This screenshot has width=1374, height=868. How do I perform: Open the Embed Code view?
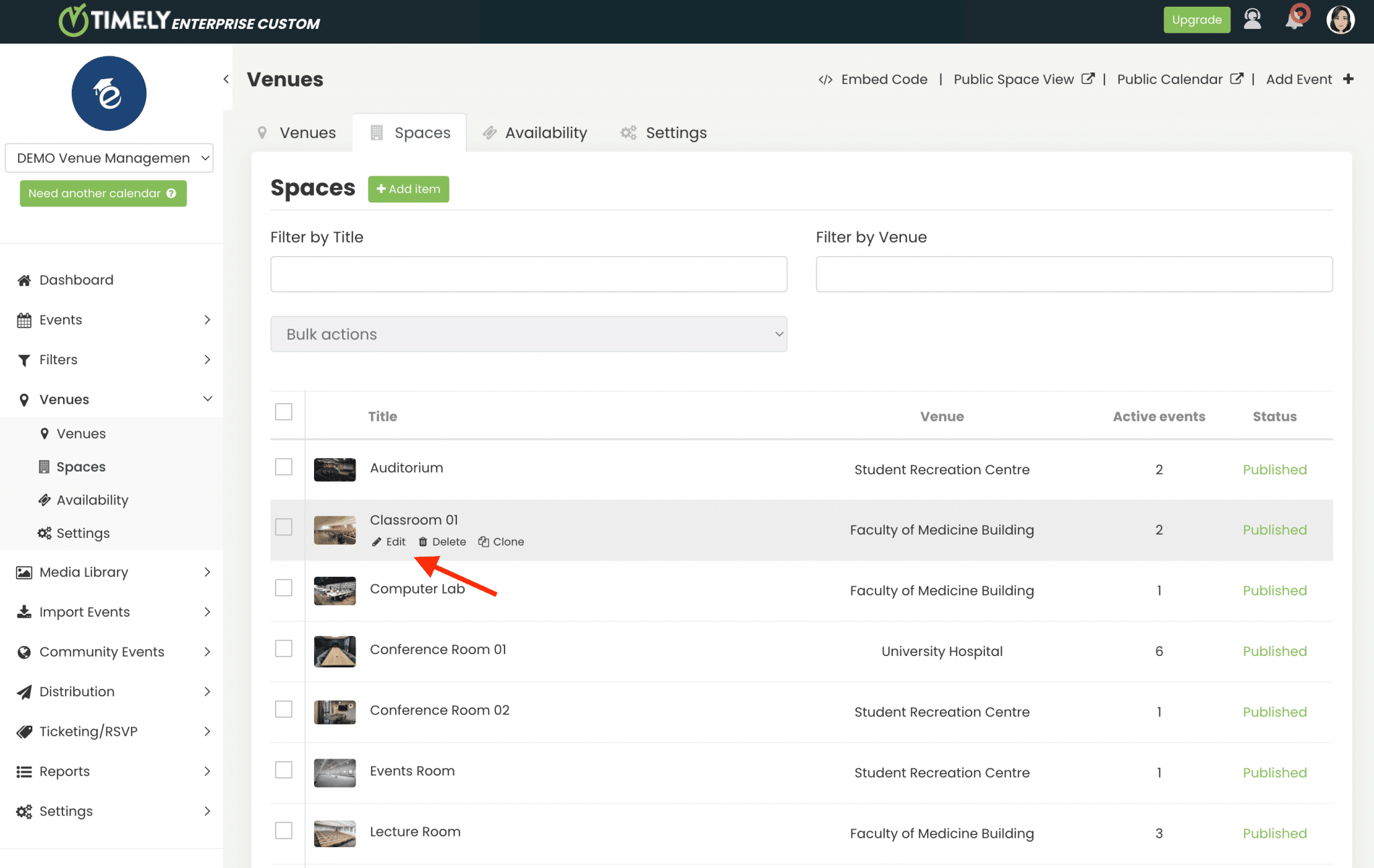[884, 78]
